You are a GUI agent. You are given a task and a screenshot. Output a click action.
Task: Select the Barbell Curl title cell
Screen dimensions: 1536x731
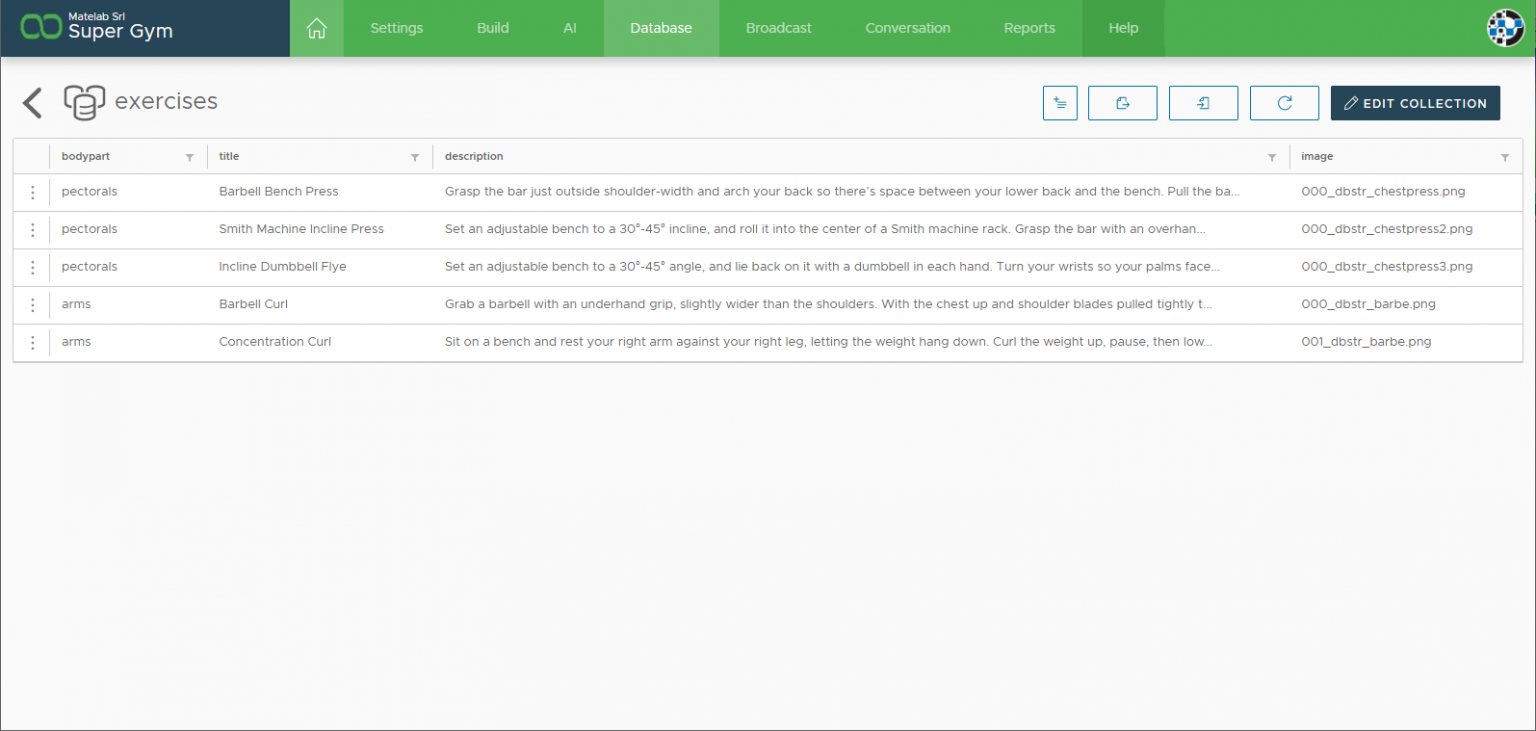coord(253,304)
